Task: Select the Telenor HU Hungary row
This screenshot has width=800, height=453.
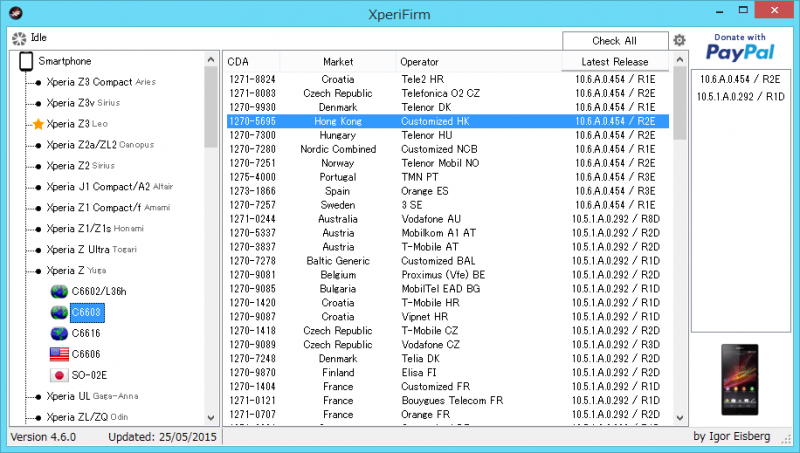Action: [447, 135]
